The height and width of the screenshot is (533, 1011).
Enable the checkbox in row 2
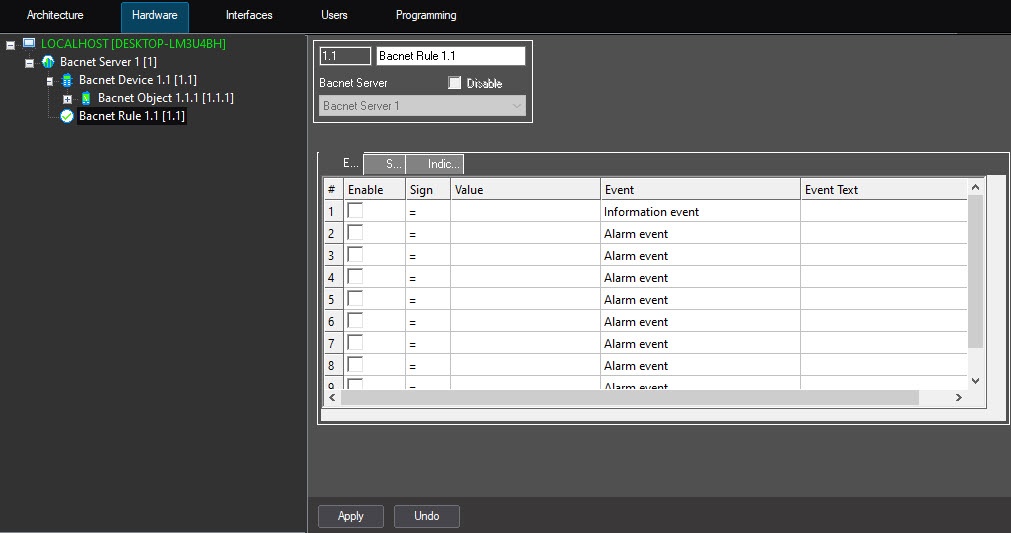[355, 233]
